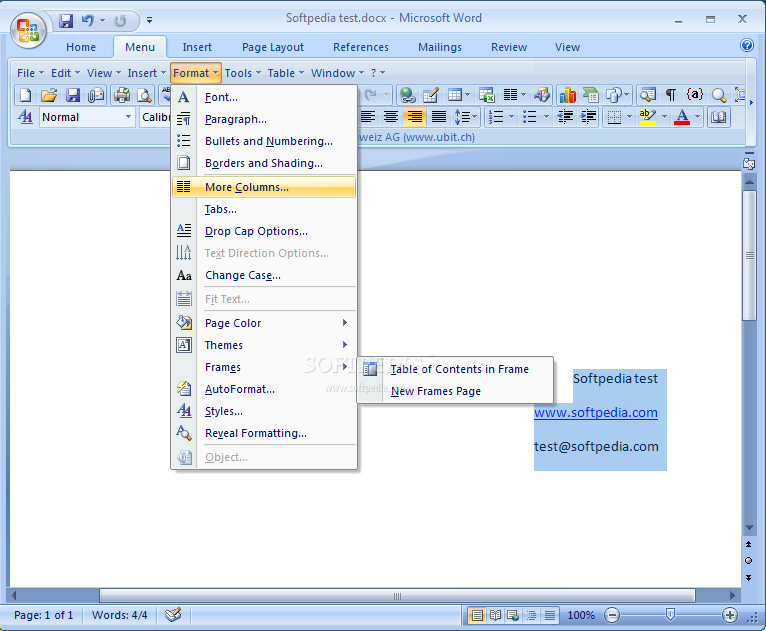Expand the font color dropdown arrow

698,117
